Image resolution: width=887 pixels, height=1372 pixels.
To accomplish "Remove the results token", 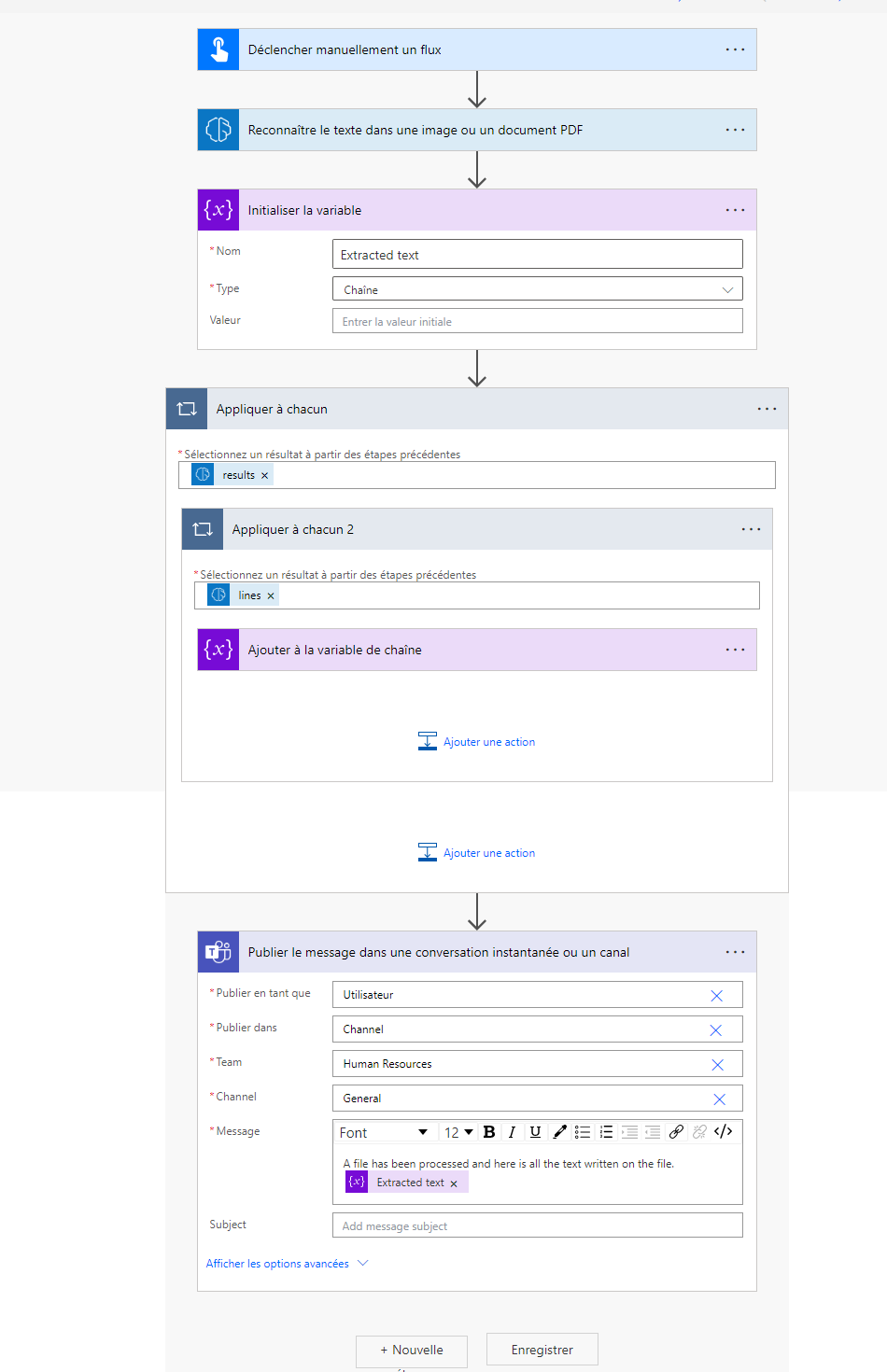I will point(265,476).
